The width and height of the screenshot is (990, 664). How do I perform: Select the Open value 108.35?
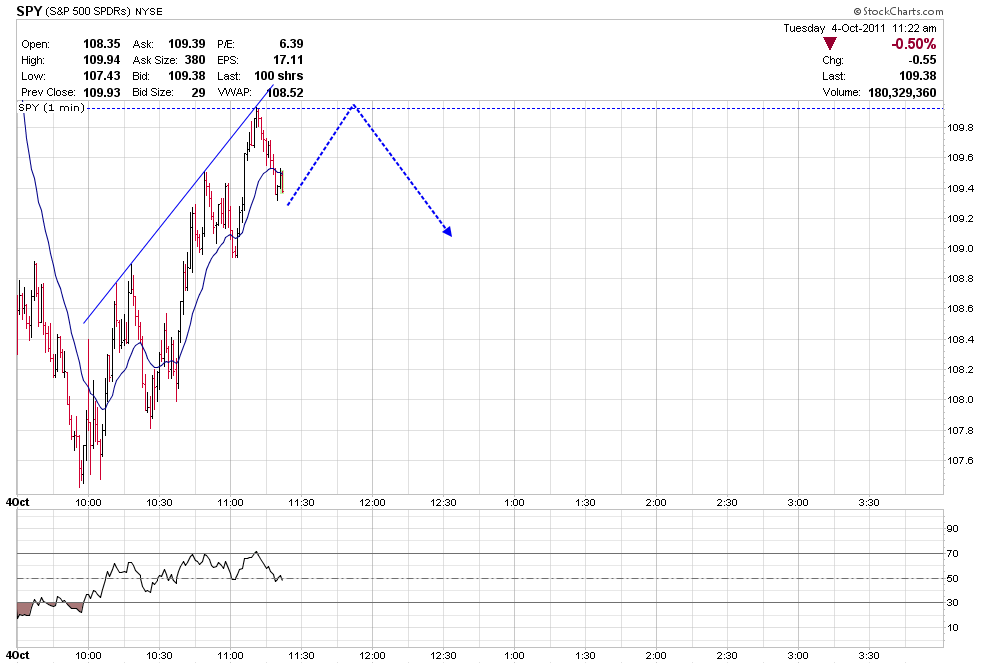102,44
